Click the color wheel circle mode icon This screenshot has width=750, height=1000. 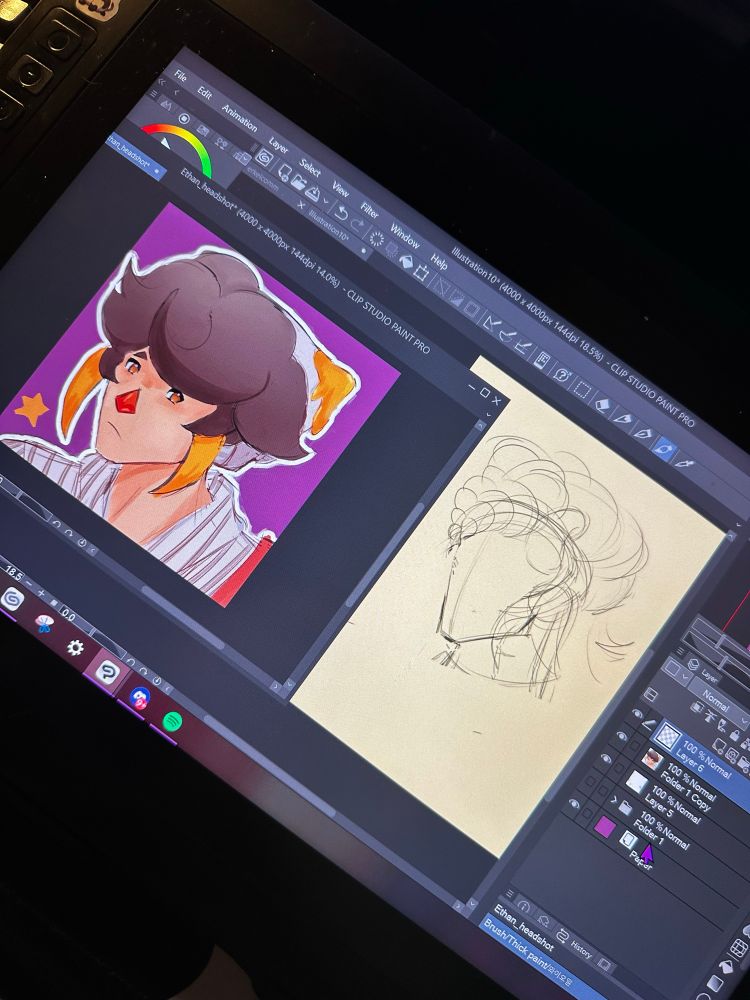[x=184, y=119]
